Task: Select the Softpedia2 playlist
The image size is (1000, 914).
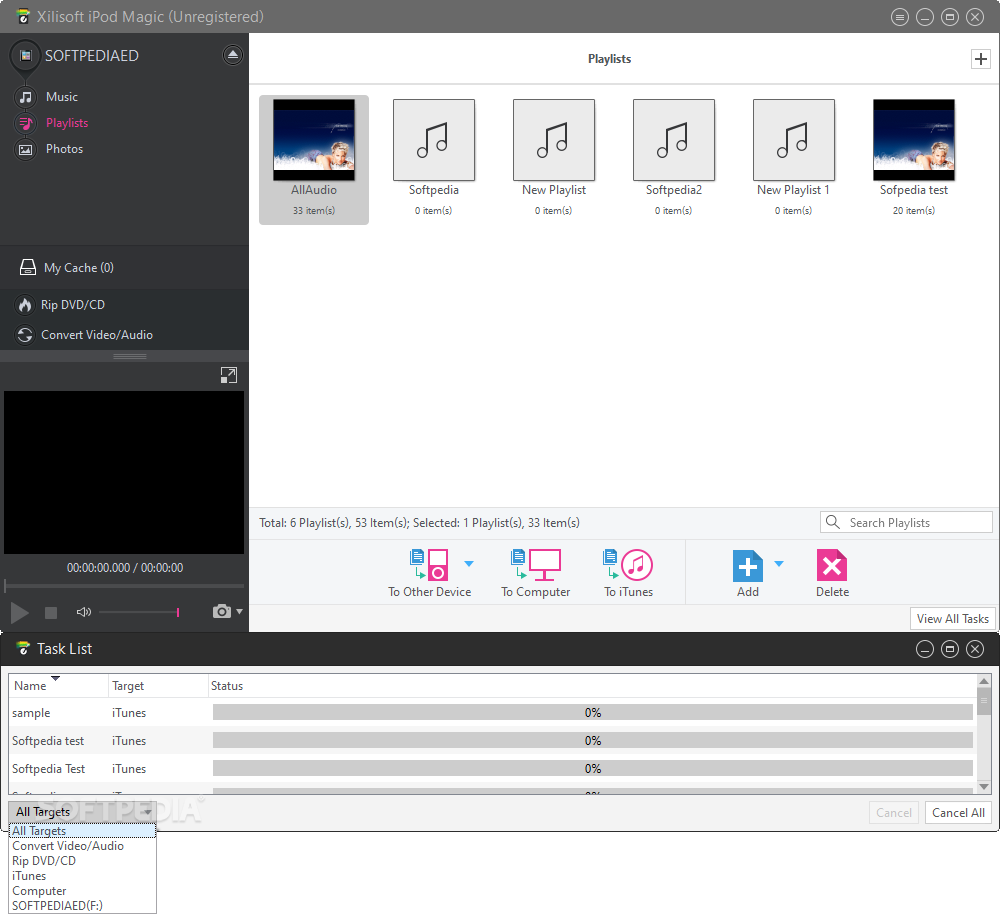Action: tap(673, 158)
